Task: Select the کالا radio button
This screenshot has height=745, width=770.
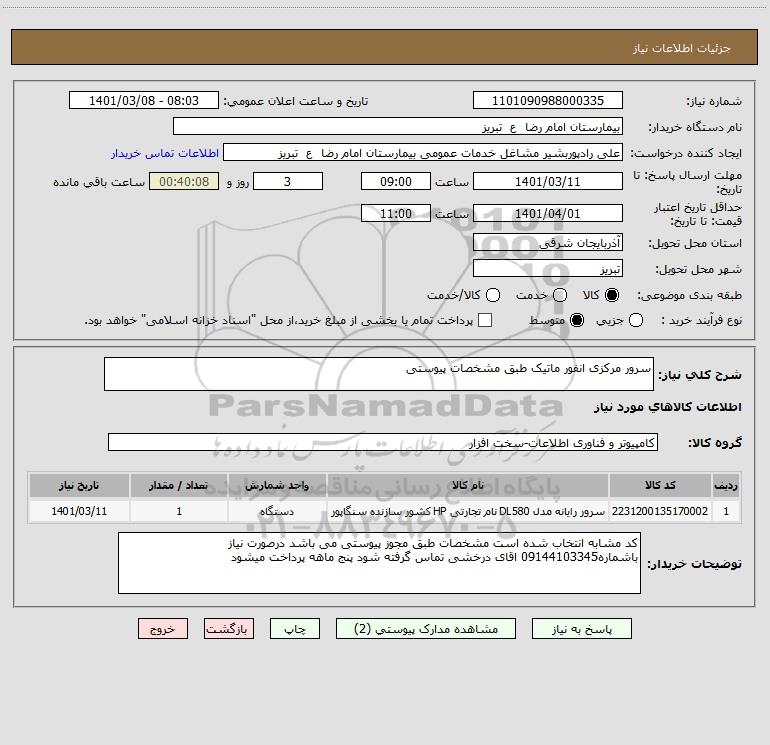Action: (612, 295)
